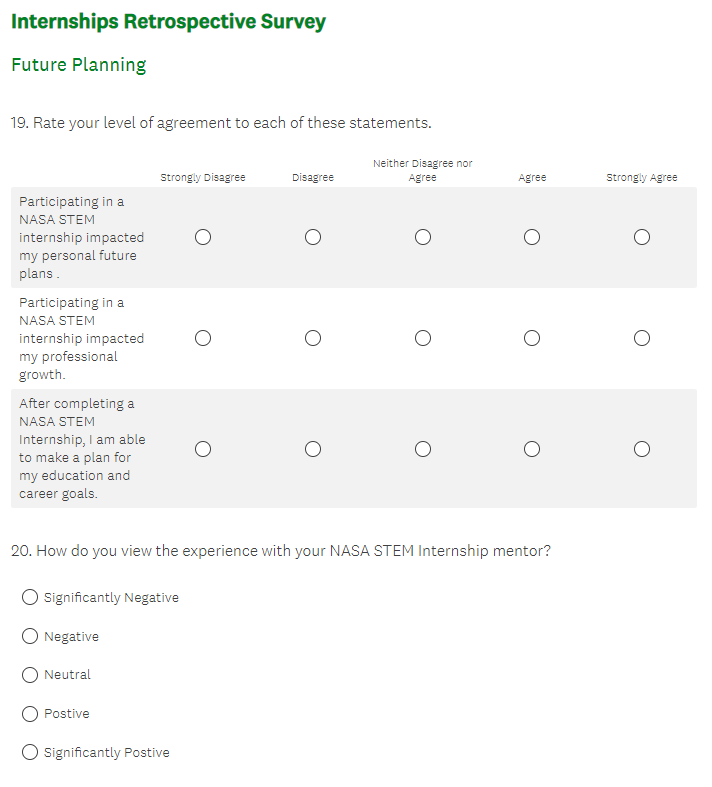Screen dimensions: 712x787
Task: Choose Disagree for professional growth statement
Action: coord(313,338)
